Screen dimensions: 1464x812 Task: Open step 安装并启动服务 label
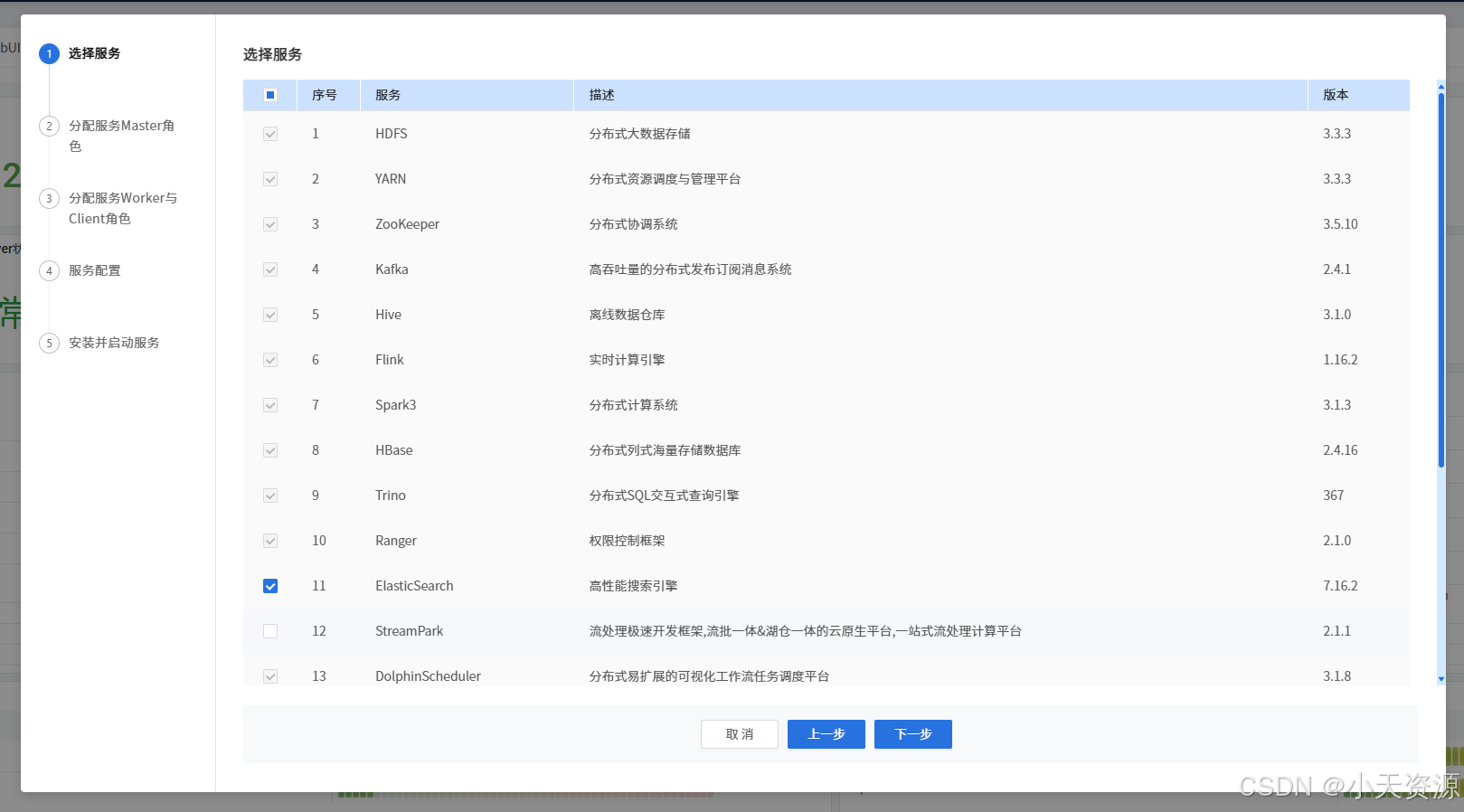pyautogui.click(x=114, y=343)
